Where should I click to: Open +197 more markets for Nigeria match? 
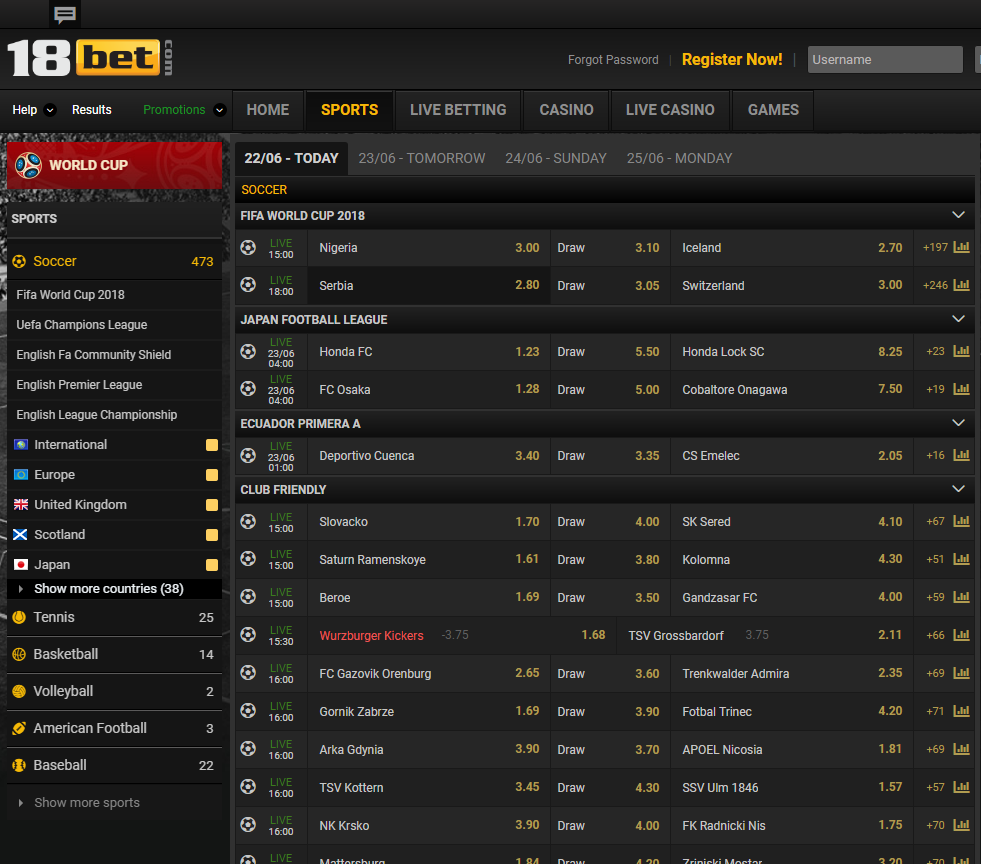935,248
